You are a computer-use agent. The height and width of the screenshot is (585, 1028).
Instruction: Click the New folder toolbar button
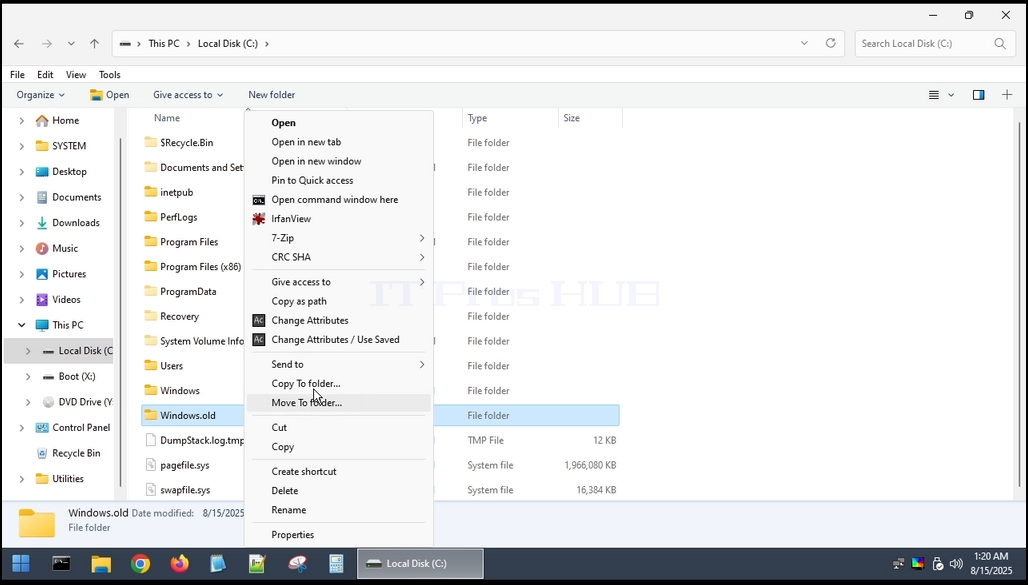[271, 94]
